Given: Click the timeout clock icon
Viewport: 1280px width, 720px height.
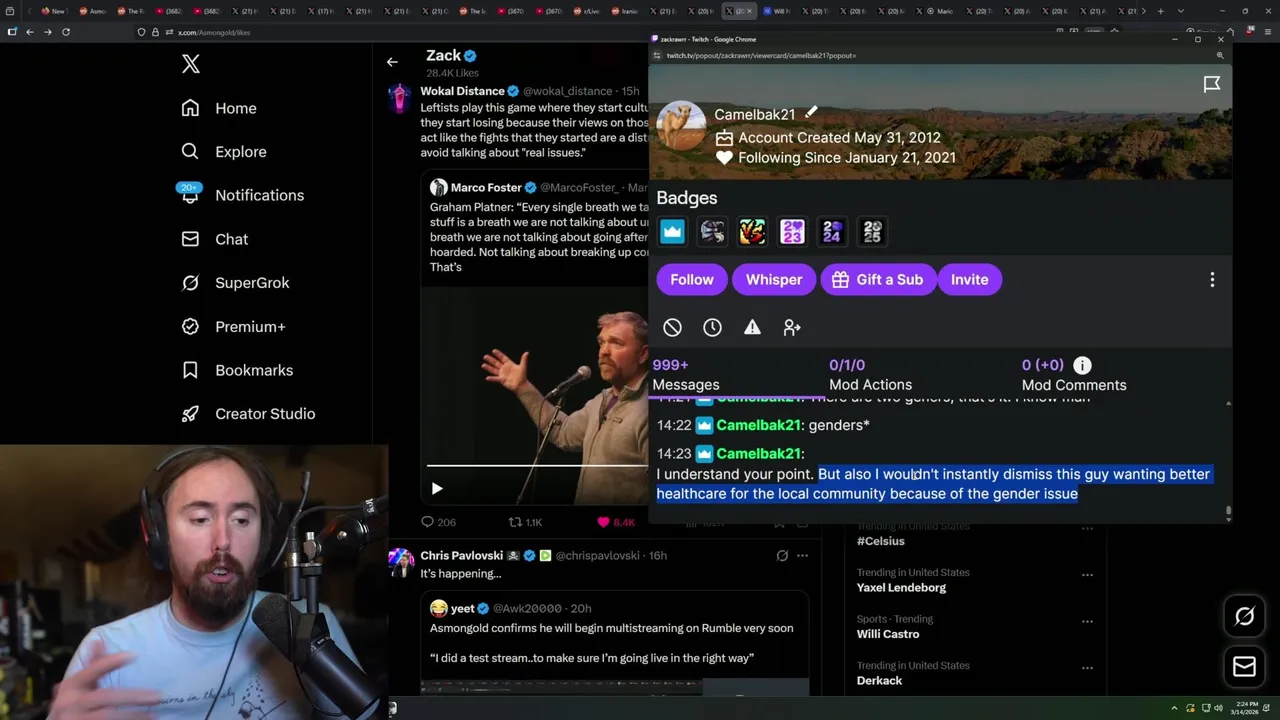Looking at the screenshot, I should tap(712, 327).
